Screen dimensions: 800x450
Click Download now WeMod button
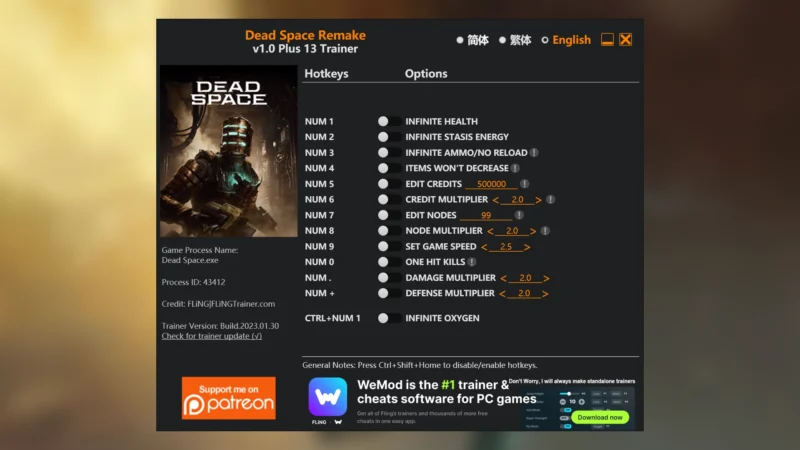pyautogui.click(x=600, y=417)
